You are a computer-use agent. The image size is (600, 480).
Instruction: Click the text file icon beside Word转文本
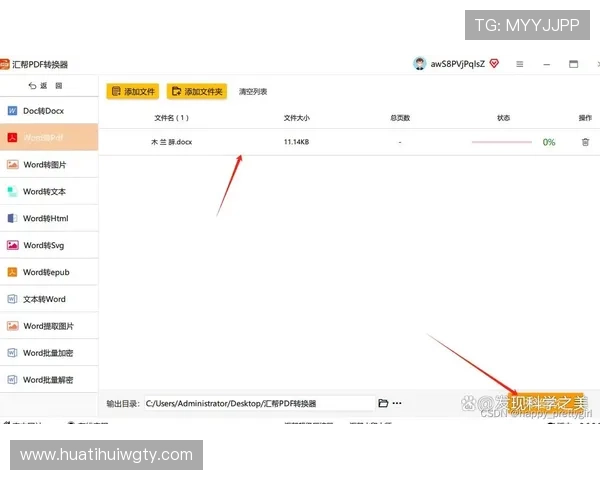point(12,191)
